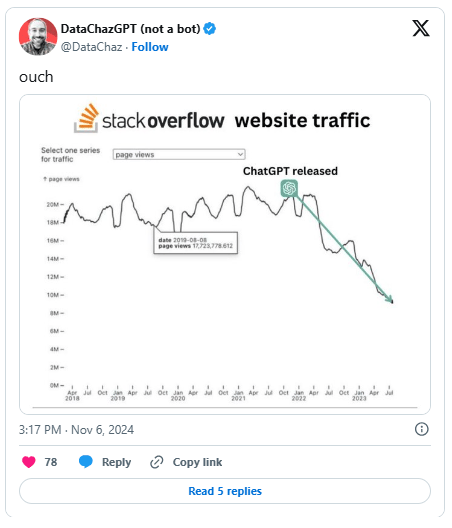452x528 pixels.
Task: Click the blue reply bubble icon
Action: (x=86, y=462)
